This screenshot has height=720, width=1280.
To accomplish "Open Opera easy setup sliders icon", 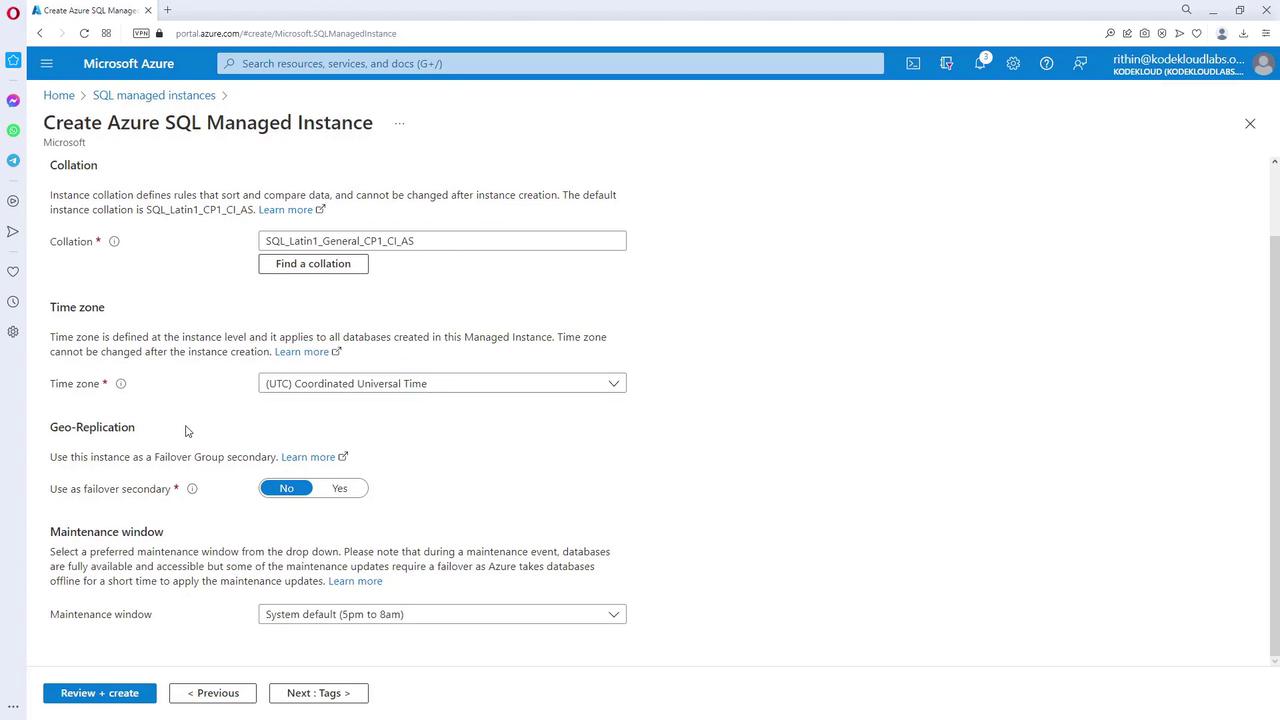I will tap(1266, 33).
